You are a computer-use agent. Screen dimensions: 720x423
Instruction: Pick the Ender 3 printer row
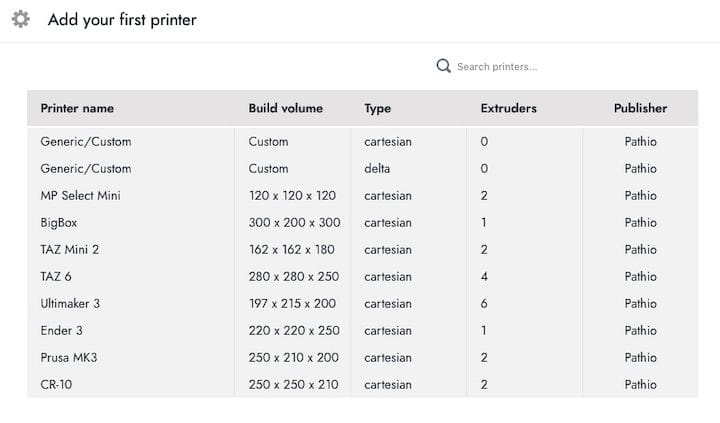click(60, 331)
